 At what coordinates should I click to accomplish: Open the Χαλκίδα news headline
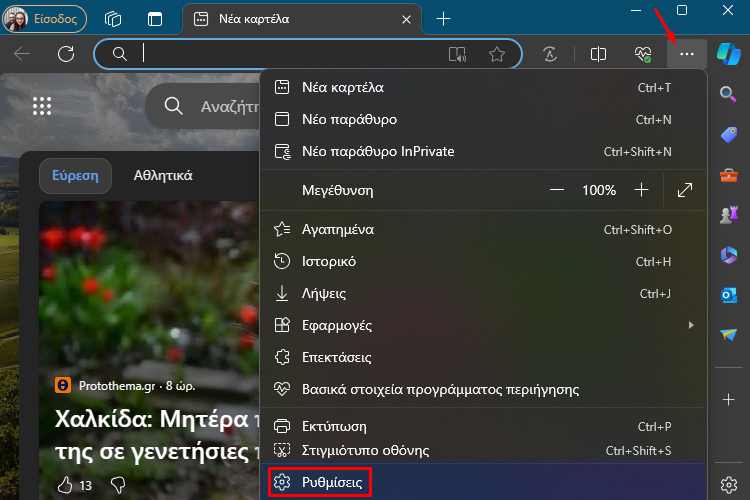click(158, 435)
